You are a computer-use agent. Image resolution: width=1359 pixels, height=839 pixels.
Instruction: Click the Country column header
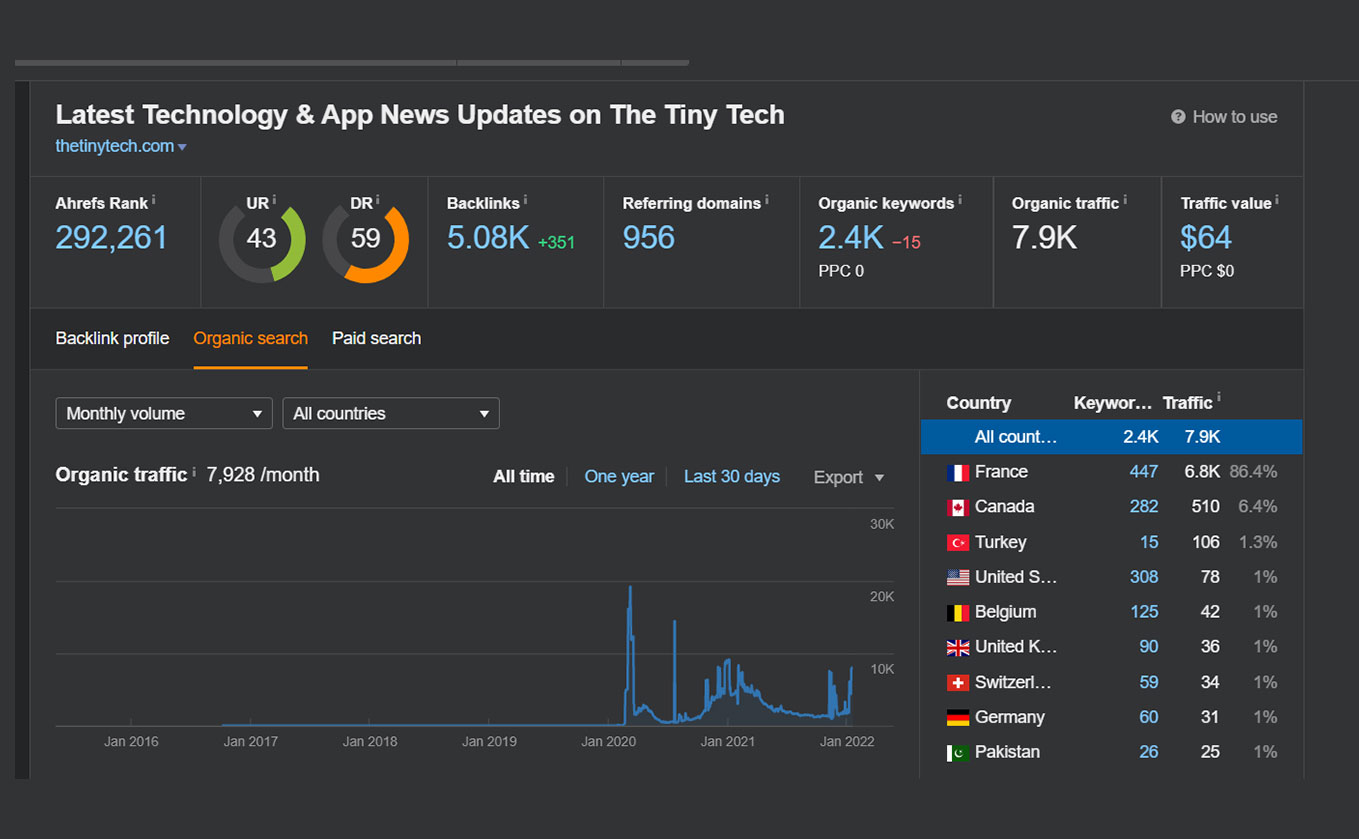(979, 403)
